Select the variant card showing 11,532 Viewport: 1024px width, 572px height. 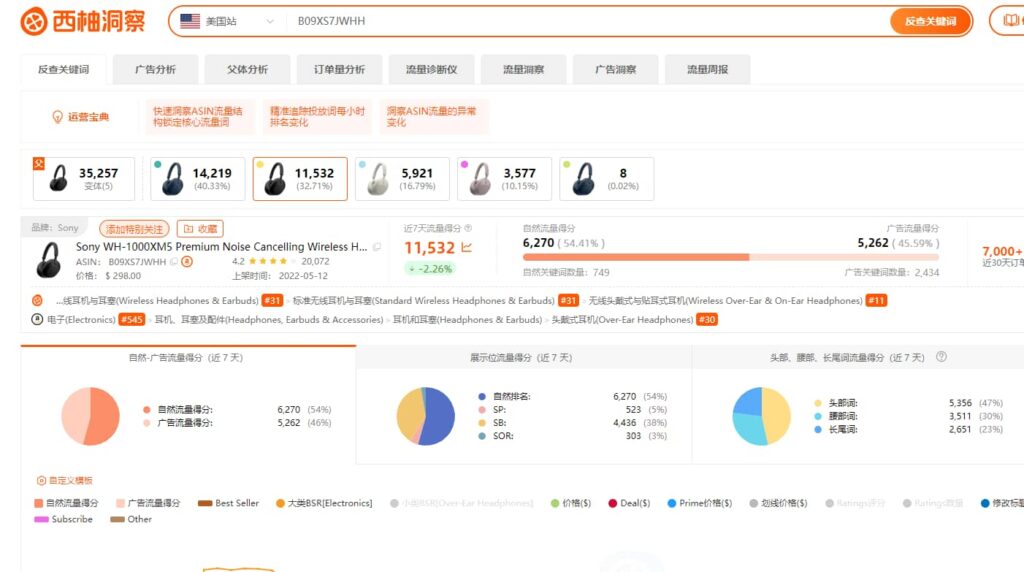[300, 178]
